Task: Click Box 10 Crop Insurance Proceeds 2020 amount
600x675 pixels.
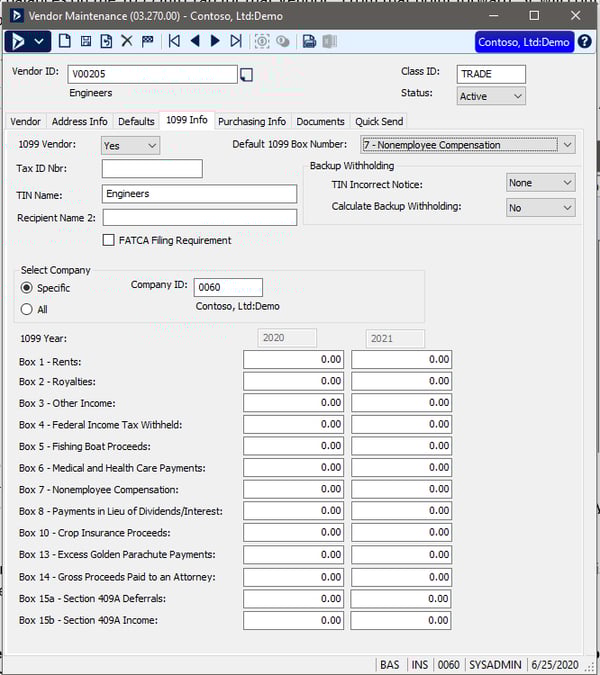Action: pyautogui.click(x=294, y=532)
